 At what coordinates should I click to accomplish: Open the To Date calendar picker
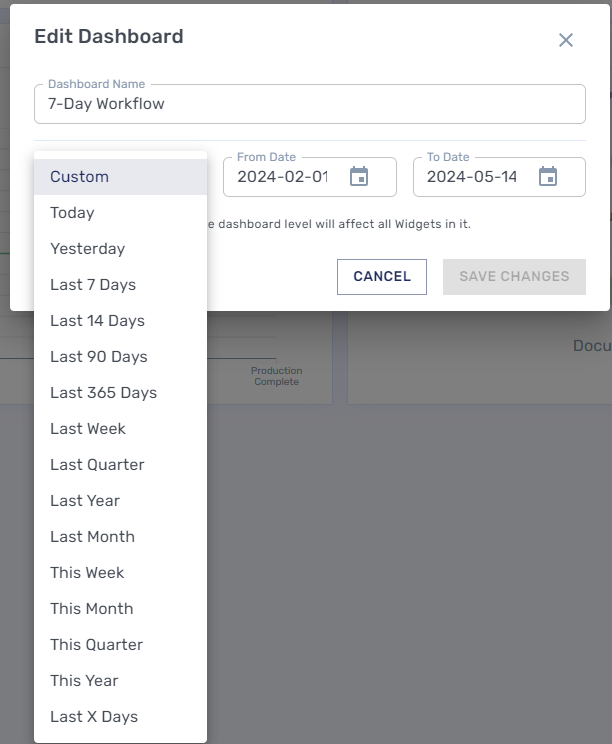point(548,177)
